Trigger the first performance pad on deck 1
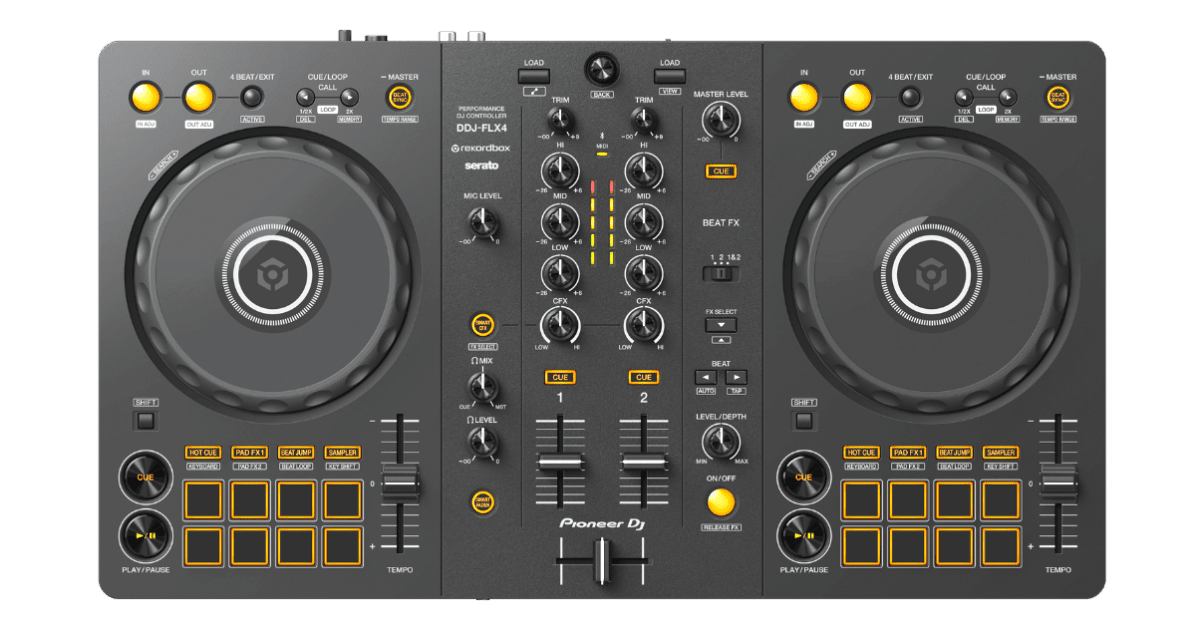 click(x=201, y=497)
